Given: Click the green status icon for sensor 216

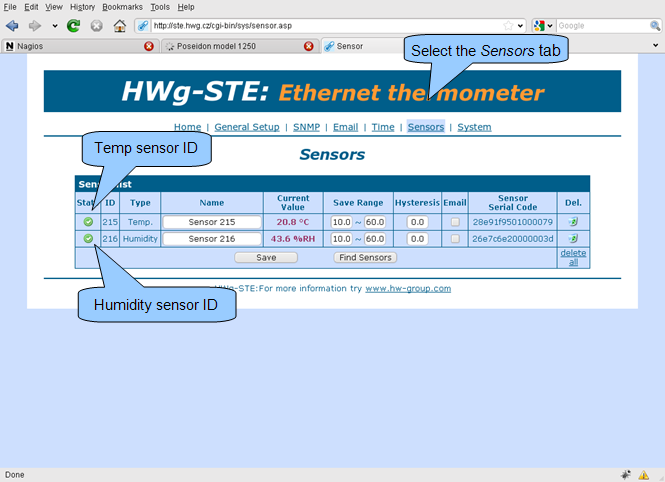Looking at the screenshot, I should click(88, 239).
